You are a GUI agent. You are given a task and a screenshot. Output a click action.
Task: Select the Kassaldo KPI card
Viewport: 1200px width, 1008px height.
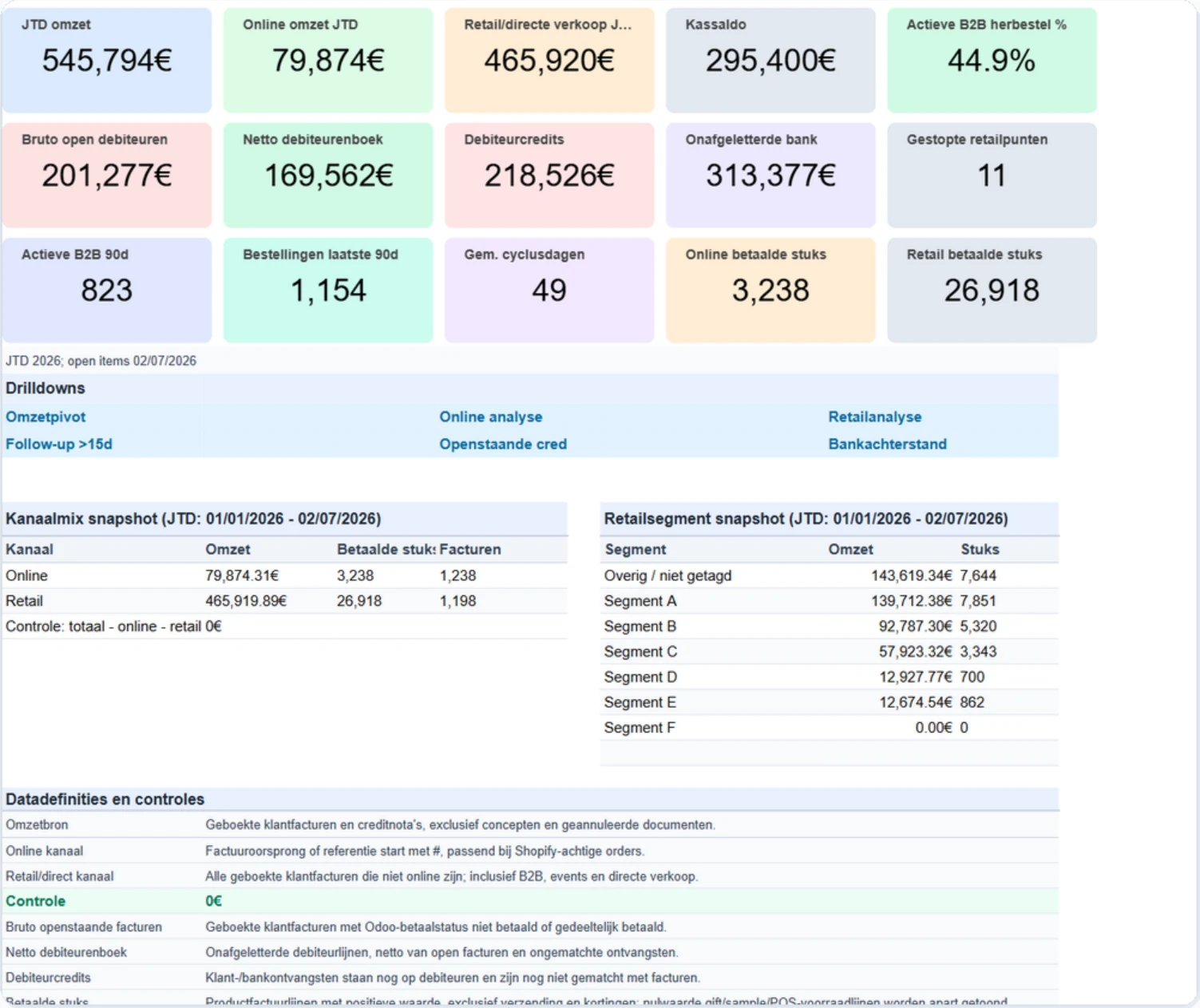click(x=770, y=61)
